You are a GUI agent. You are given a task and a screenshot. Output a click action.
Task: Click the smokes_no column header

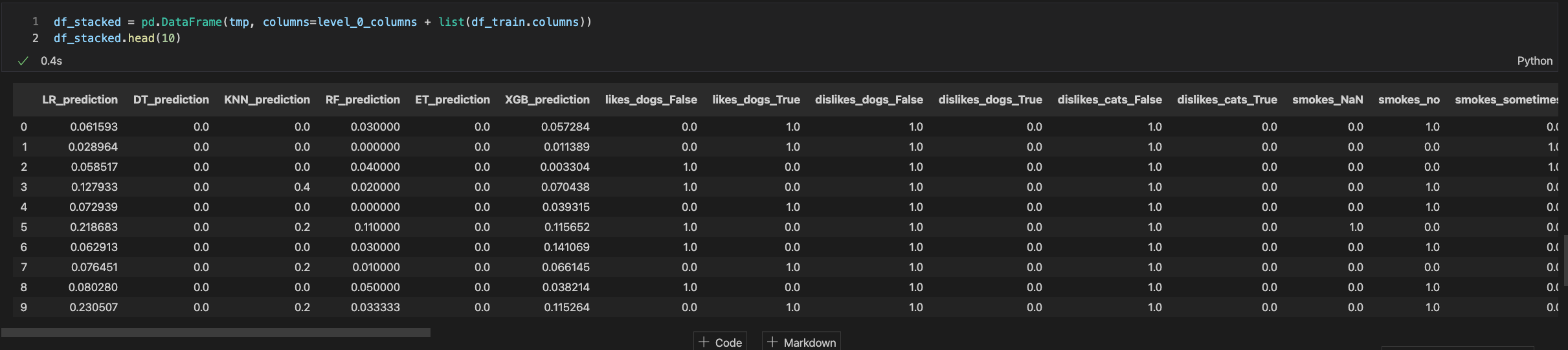click(x=1409, y=100)
